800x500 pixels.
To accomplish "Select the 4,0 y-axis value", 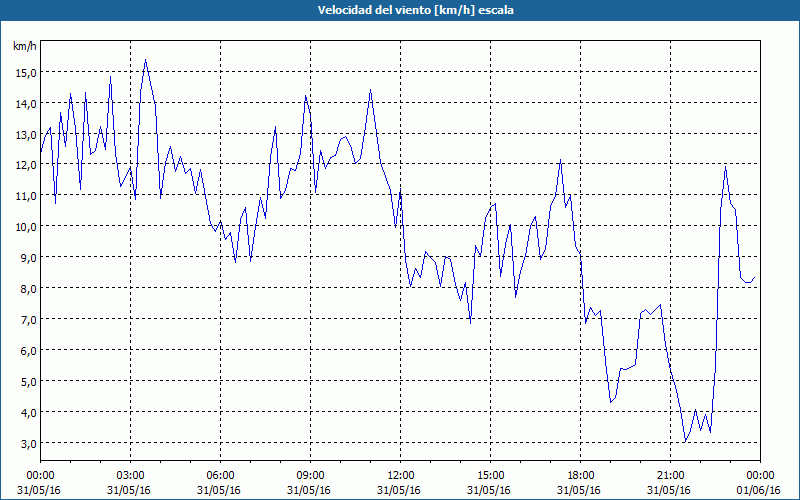I will click(28, 413).
